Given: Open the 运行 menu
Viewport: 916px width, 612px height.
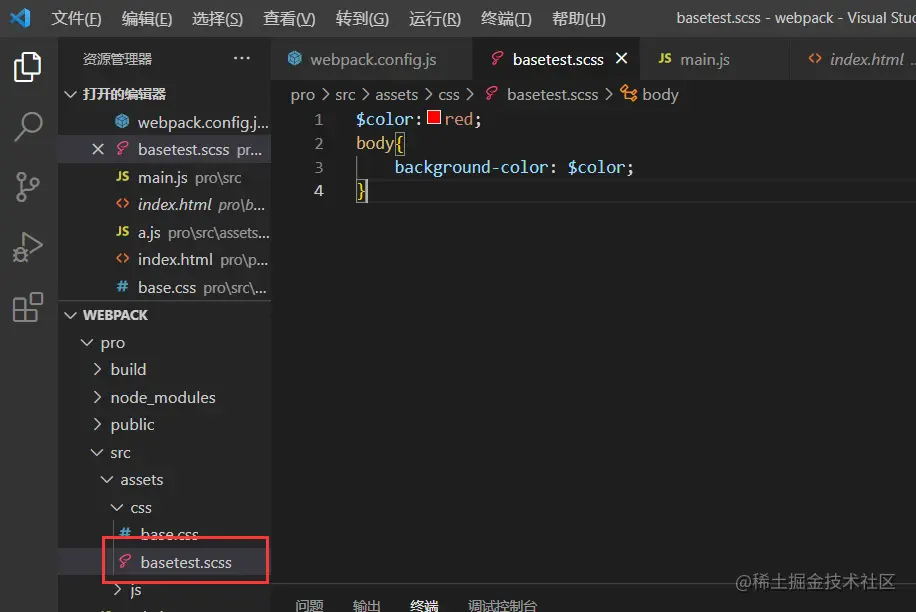Looking at the screenshot, I should 433,18.
